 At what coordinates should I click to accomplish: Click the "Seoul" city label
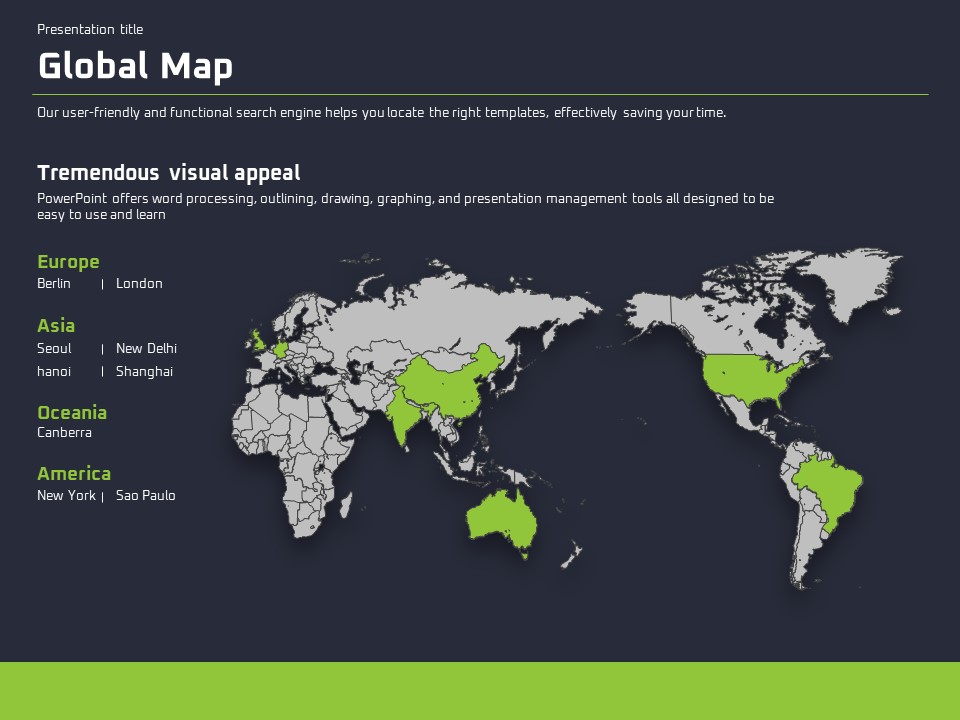[x=54, y=349]
